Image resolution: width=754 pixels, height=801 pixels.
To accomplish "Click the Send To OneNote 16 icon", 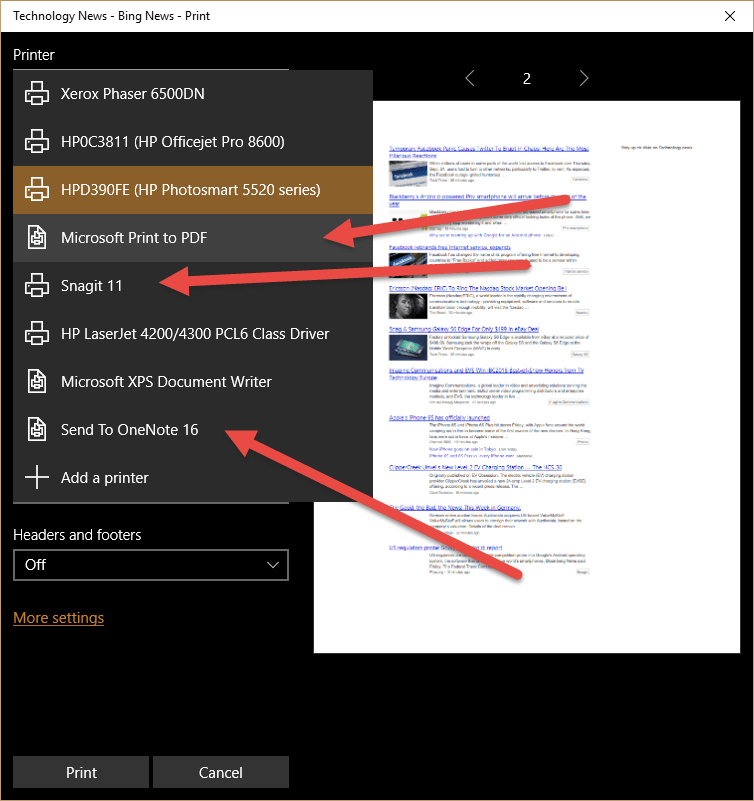I will 37,430.
